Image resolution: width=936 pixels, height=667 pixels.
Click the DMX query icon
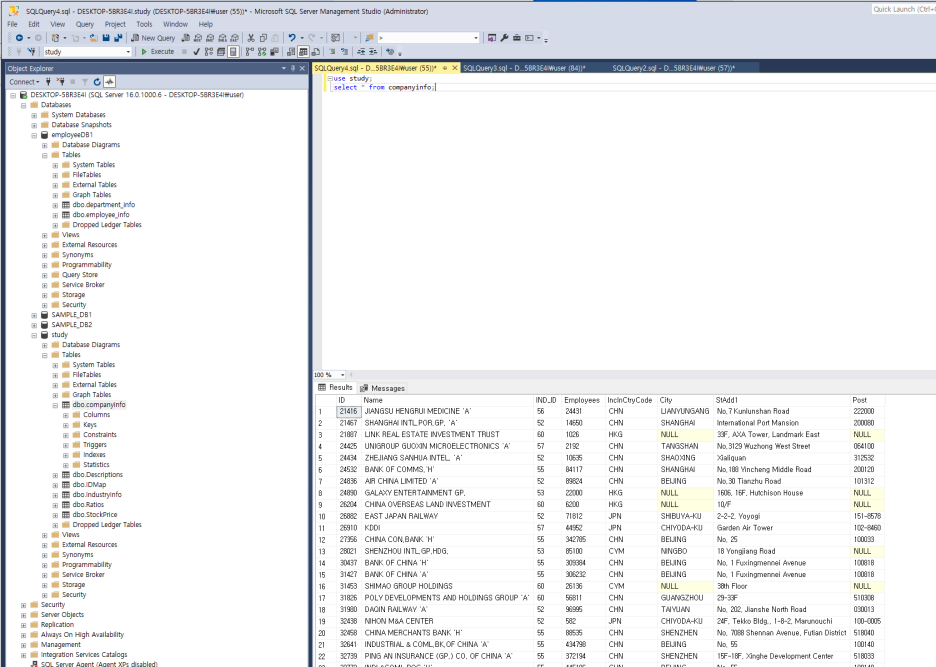pyautogui.click(x=210, y=38)
